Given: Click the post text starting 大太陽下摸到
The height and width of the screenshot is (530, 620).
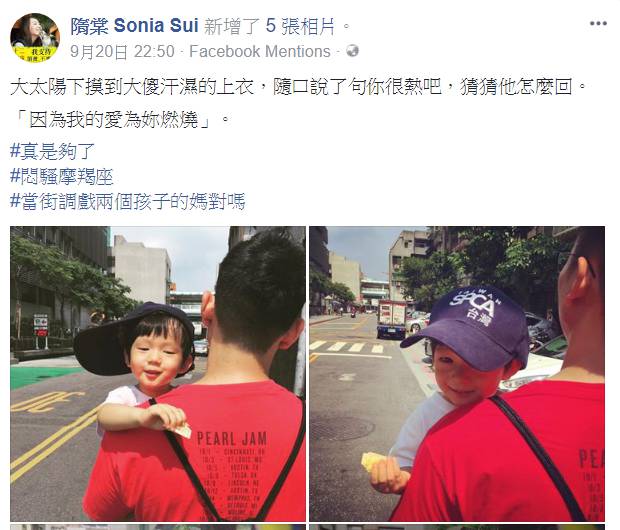Looking at the screenshot, I should coord(299,87).
